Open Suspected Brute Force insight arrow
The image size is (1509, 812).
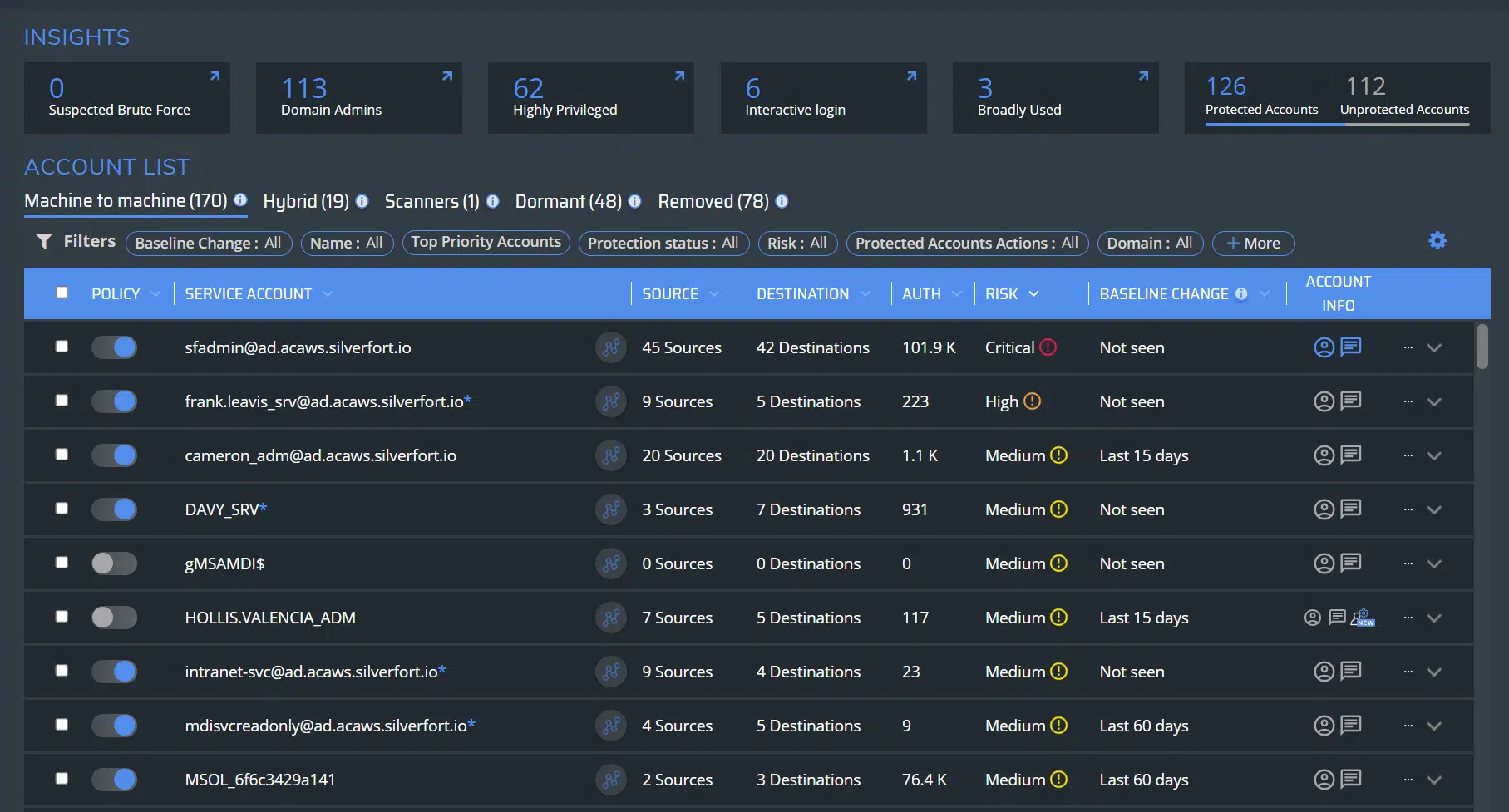tap(215, 76)
